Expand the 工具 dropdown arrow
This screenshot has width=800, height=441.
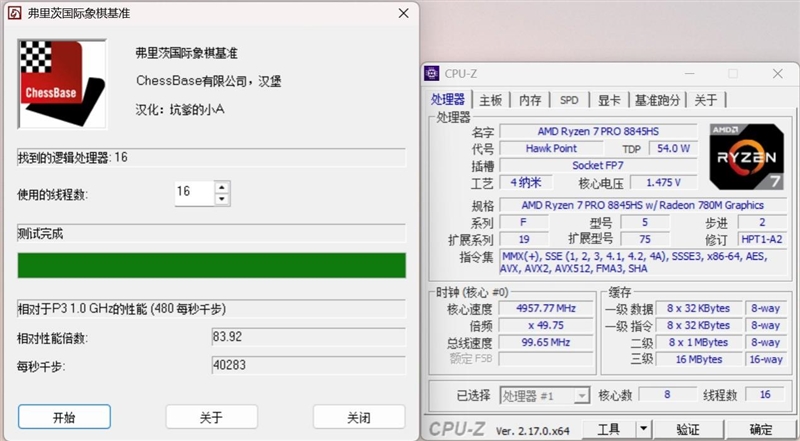[x=643, y=429]
